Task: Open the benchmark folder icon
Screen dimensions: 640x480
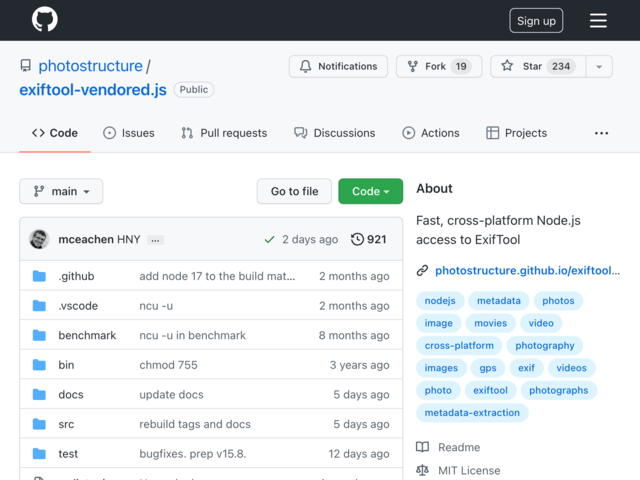Action: pyautogui.click(x=39, y=336)
